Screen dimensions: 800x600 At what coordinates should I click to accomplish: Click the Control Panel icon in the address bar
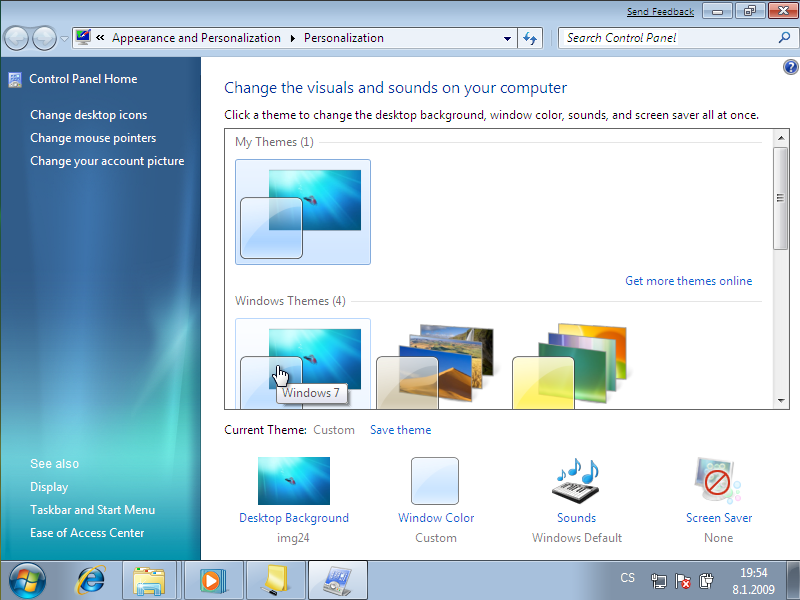coord(83,37)
